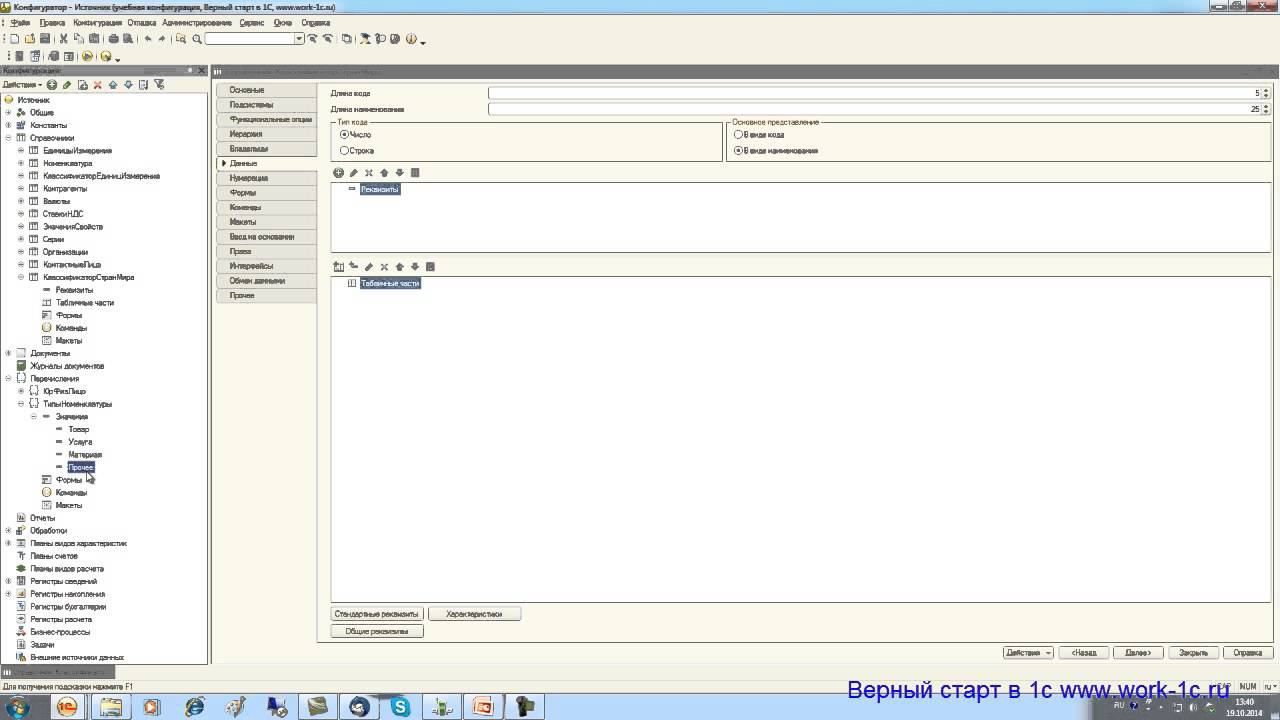Click the Help info icon in main toolbar
1280x720 pixels.
click(411, 39)
